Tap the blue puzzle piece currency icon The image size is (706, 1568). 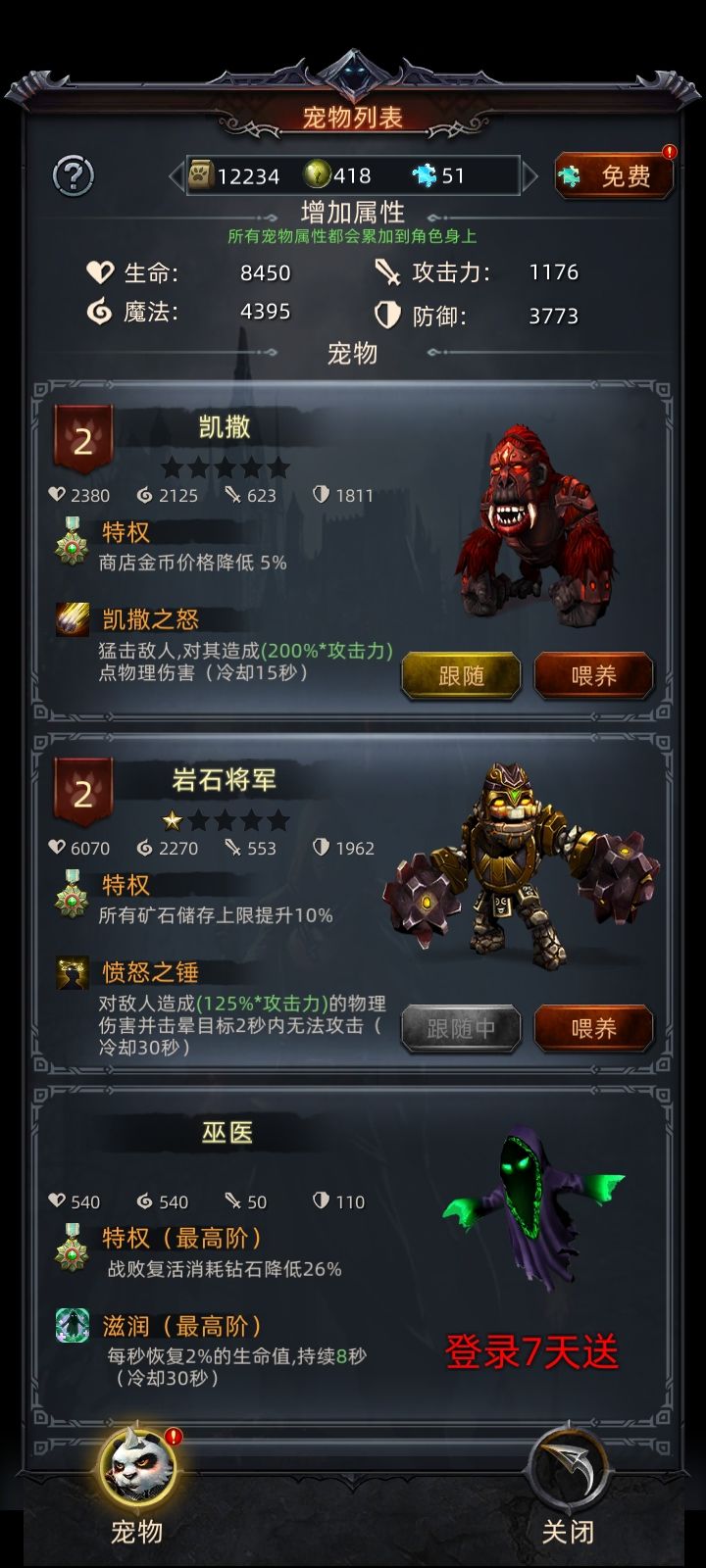(425, 175)
